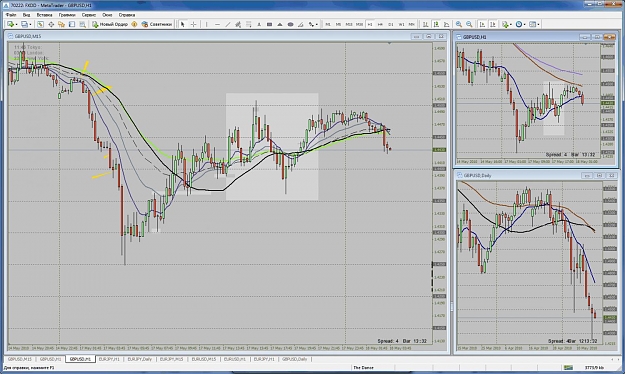625x374 pixels.
Task: Open the Окно menu
Action: tap(107, 15)
